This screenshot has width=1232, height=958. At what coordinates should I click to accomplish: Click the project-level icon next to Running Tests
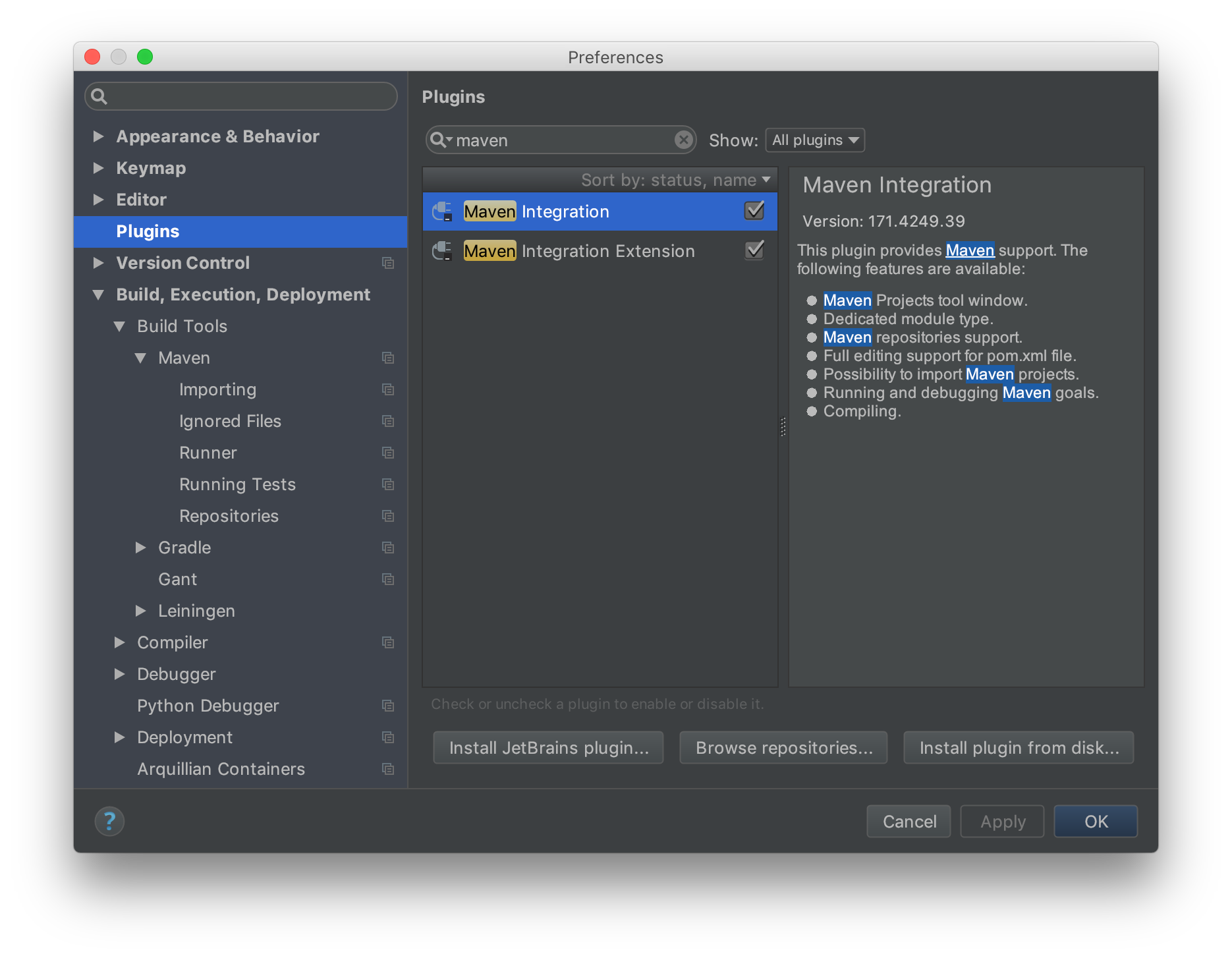388,484
